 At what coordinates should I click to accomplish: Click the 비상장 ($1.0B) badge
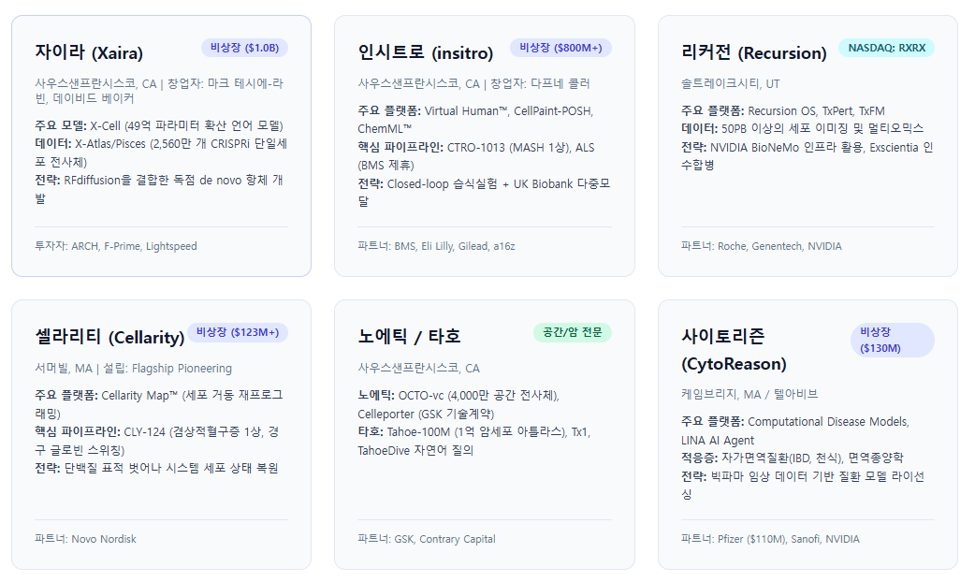click(x=244, y=48)
